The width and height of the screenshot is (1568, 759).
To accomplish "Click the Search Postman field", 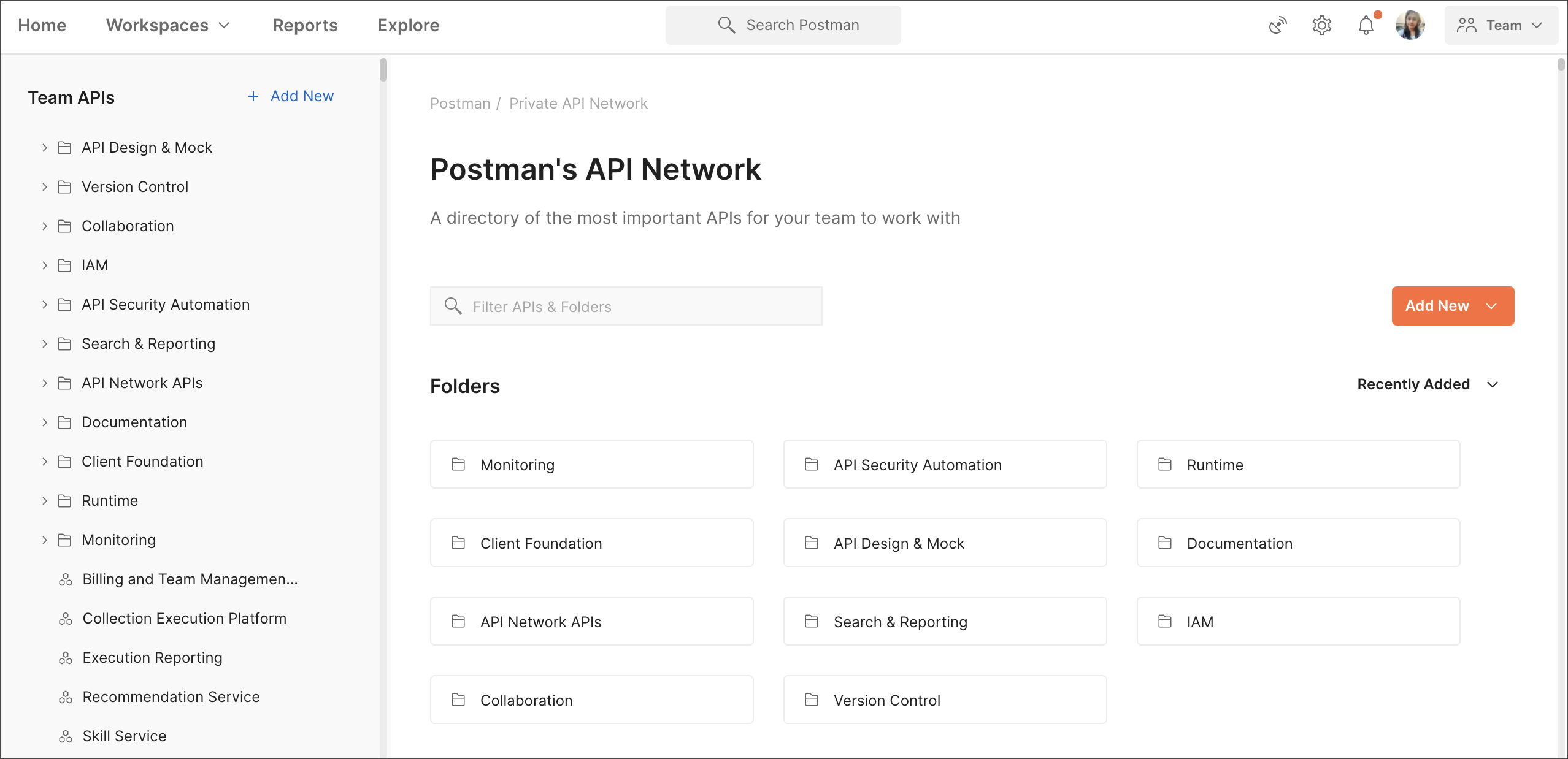I will (783, 25).
